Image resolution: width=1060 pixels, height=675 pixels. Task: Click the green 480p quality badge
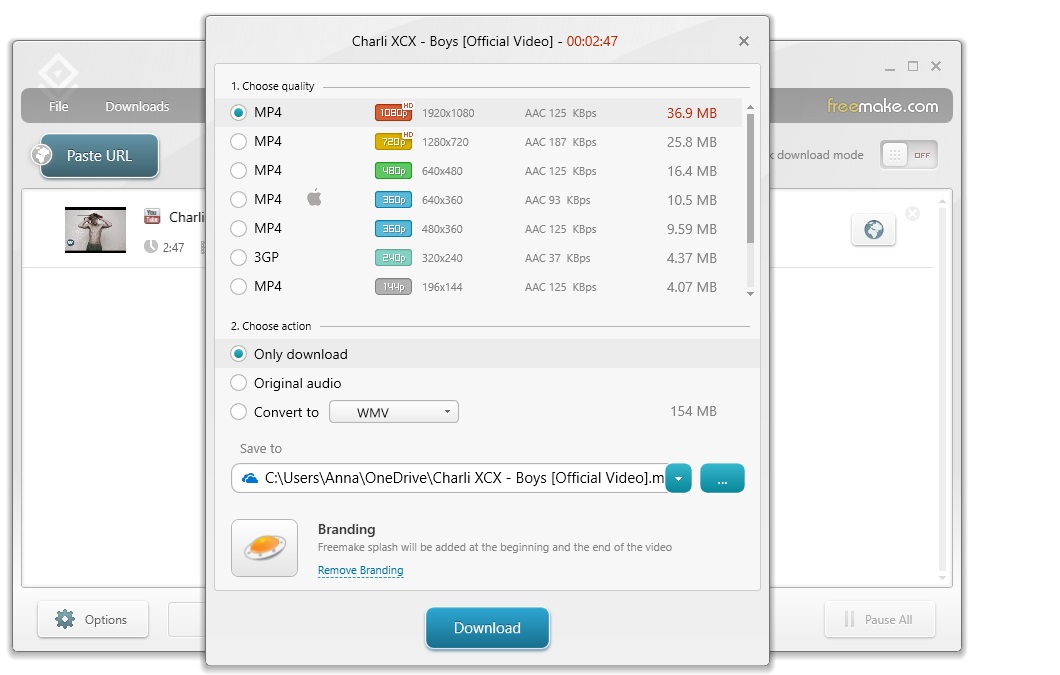point(393,170)
